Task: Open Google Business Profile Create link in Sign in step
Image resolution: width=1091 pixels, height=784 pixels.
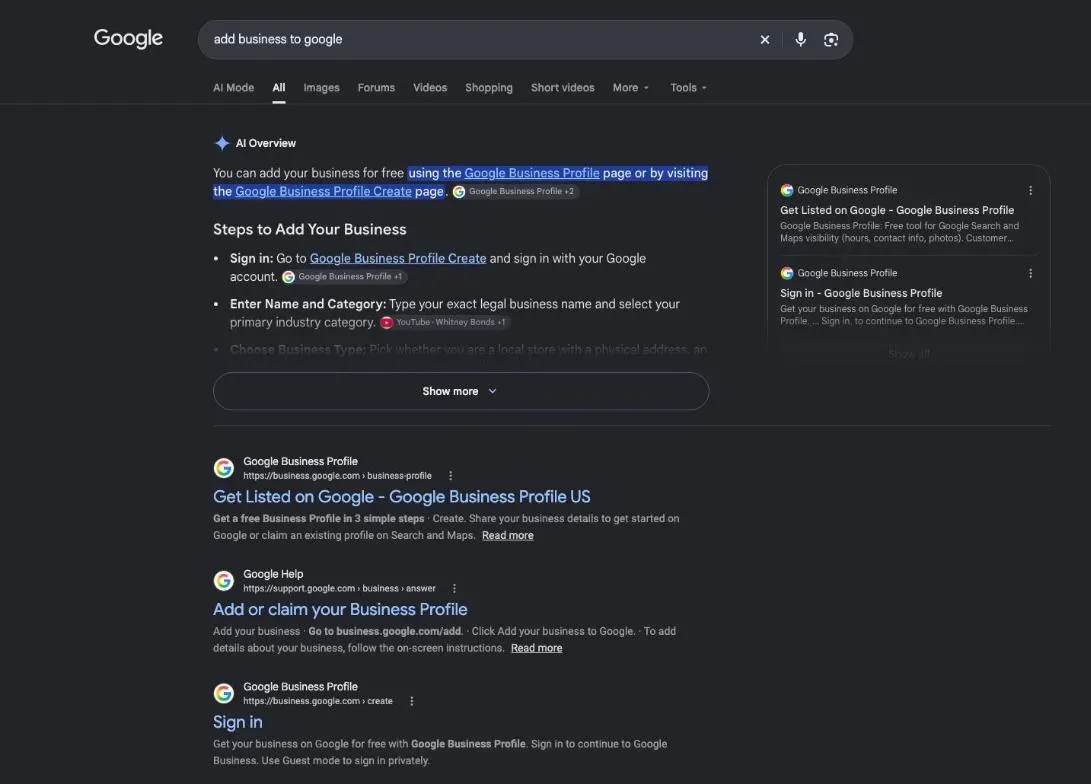Action: [398, 259]
